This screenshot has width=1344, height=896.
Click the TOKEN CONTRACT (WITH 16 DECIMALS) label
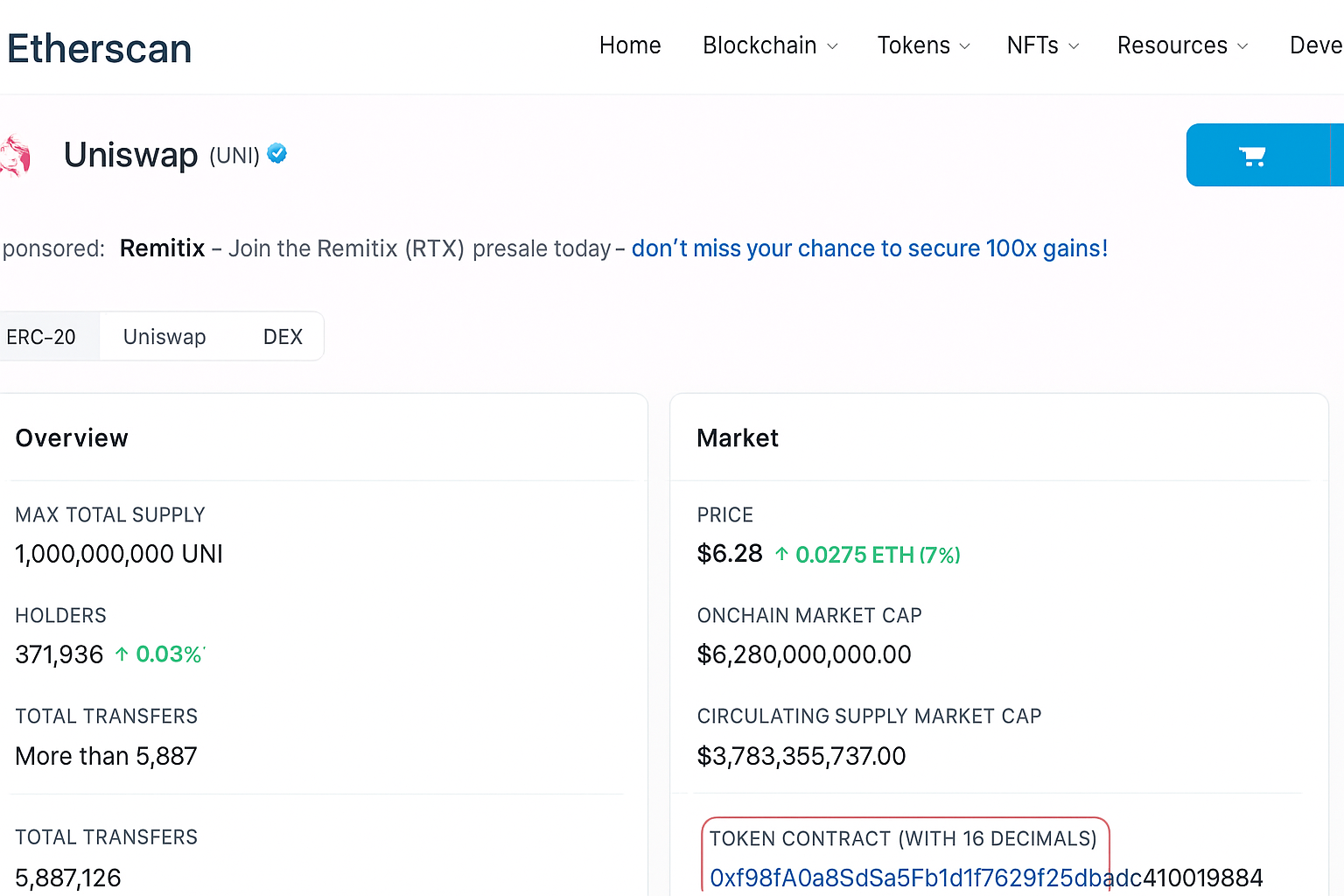(x=903, y=838)
